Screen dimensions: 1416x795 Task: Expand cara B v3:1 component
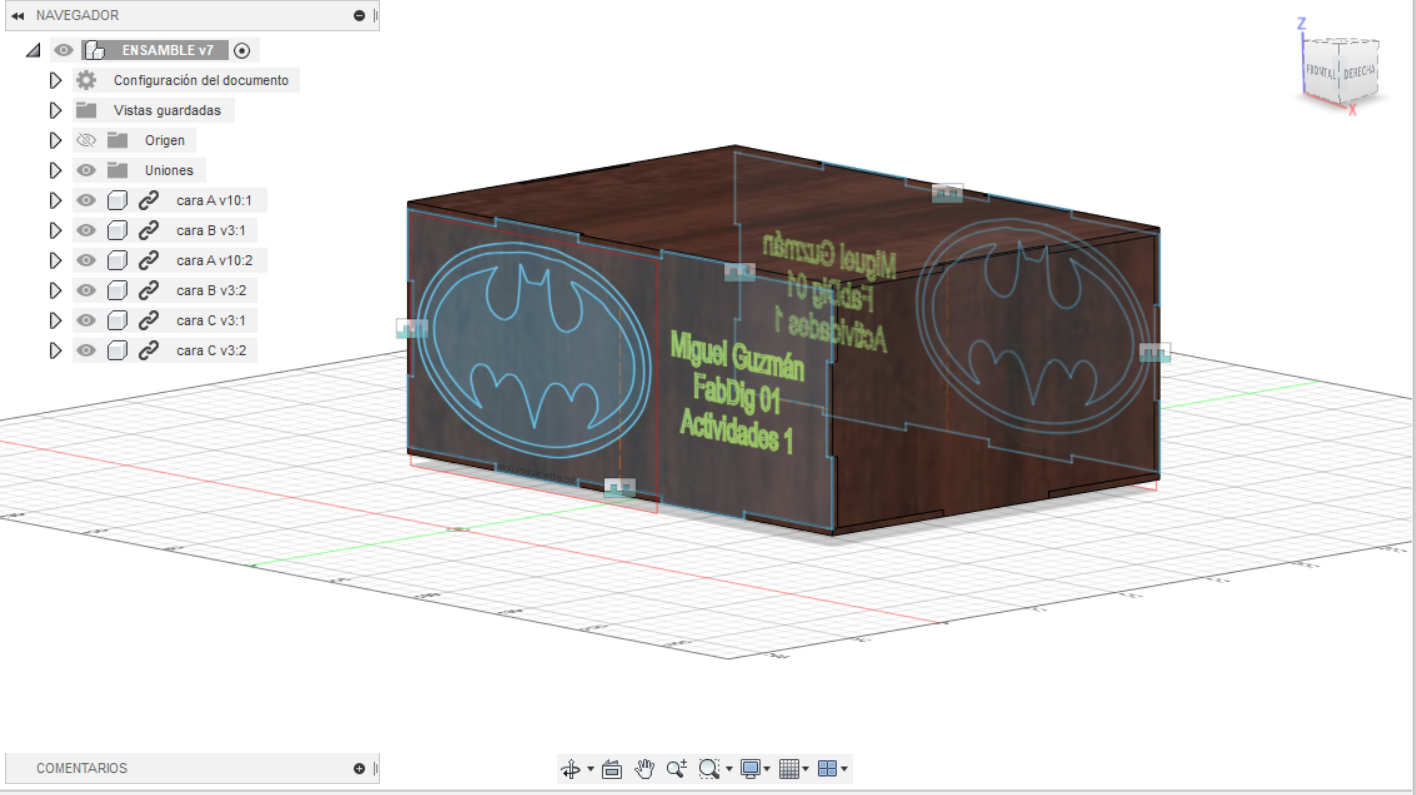56,230
